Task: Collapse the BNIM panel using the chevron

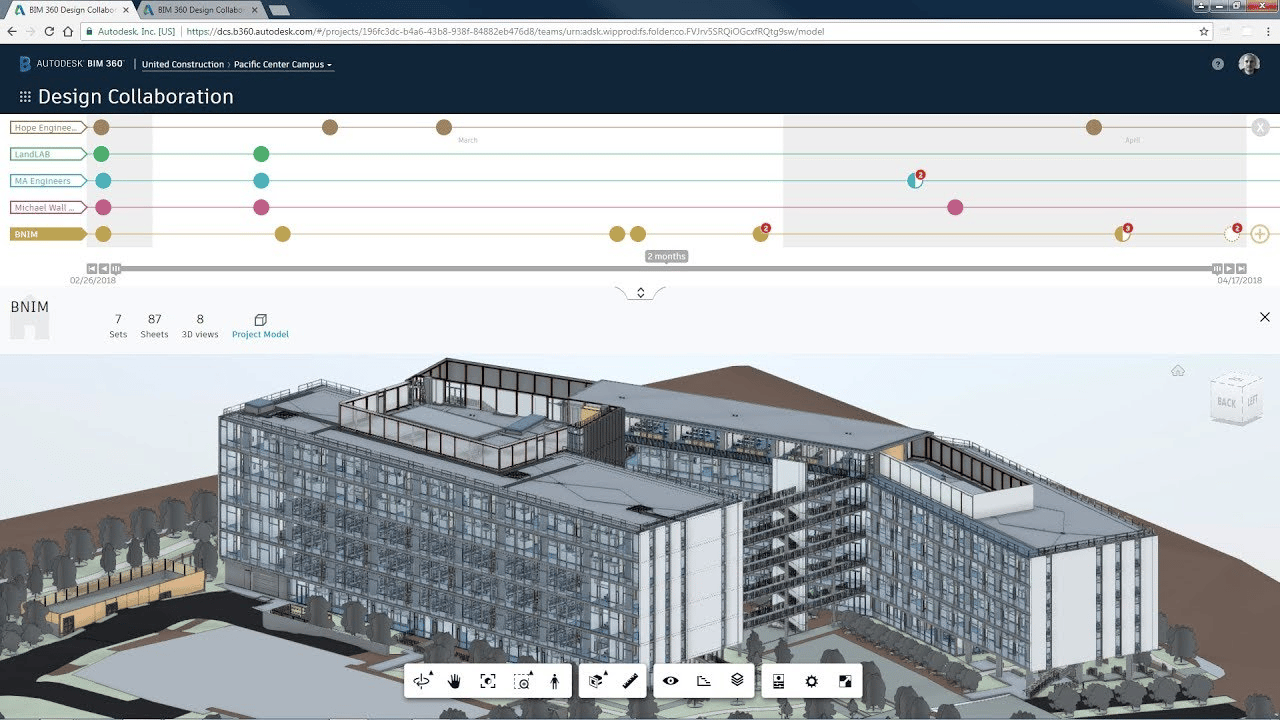Action: tap(639, 293)
